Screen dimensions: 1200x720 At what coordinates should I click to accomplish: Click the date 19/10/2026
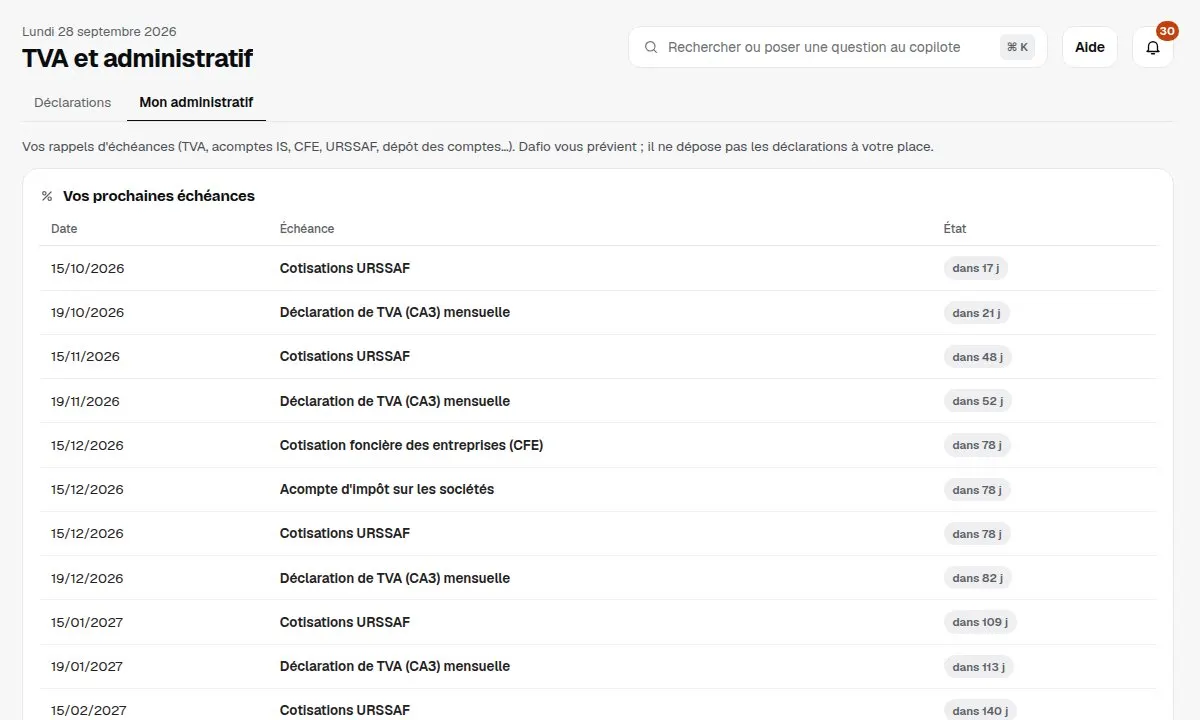coord(88,312)
